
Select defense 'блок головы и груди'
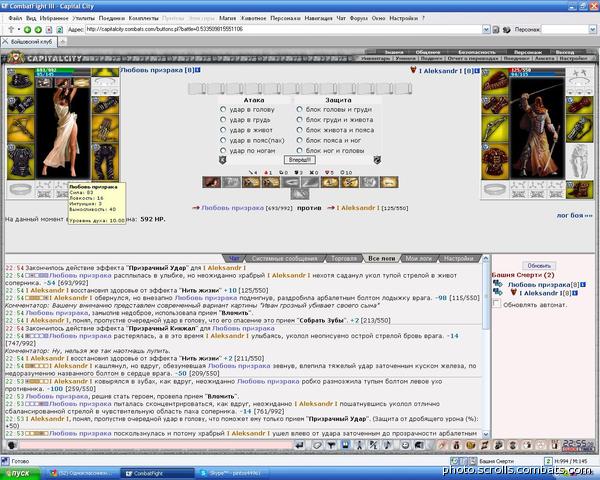point(299,109)
